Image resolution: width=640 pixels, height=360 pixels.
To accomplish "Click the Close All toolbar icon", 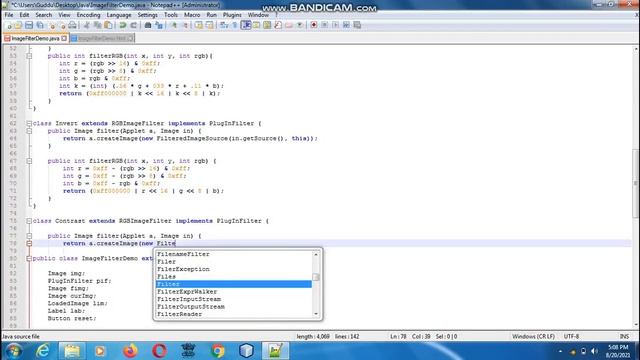I will tap(62, 25).
